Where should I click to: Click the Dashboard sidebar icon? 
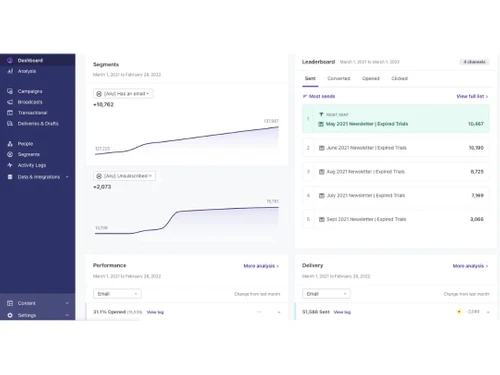click(x=10, y=60)
